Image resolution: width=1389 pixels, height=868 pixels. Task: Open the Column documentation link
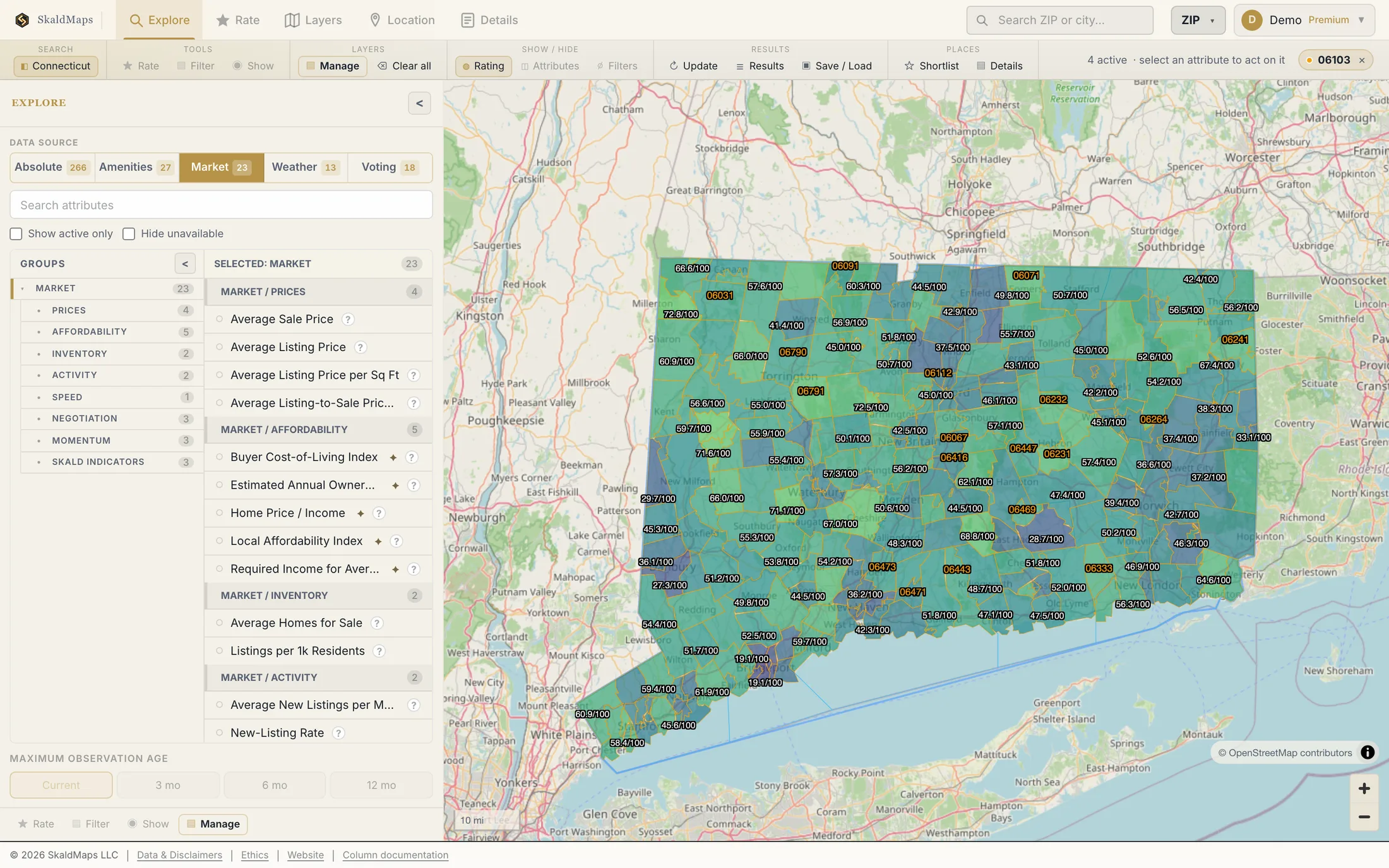pos(395,855)
